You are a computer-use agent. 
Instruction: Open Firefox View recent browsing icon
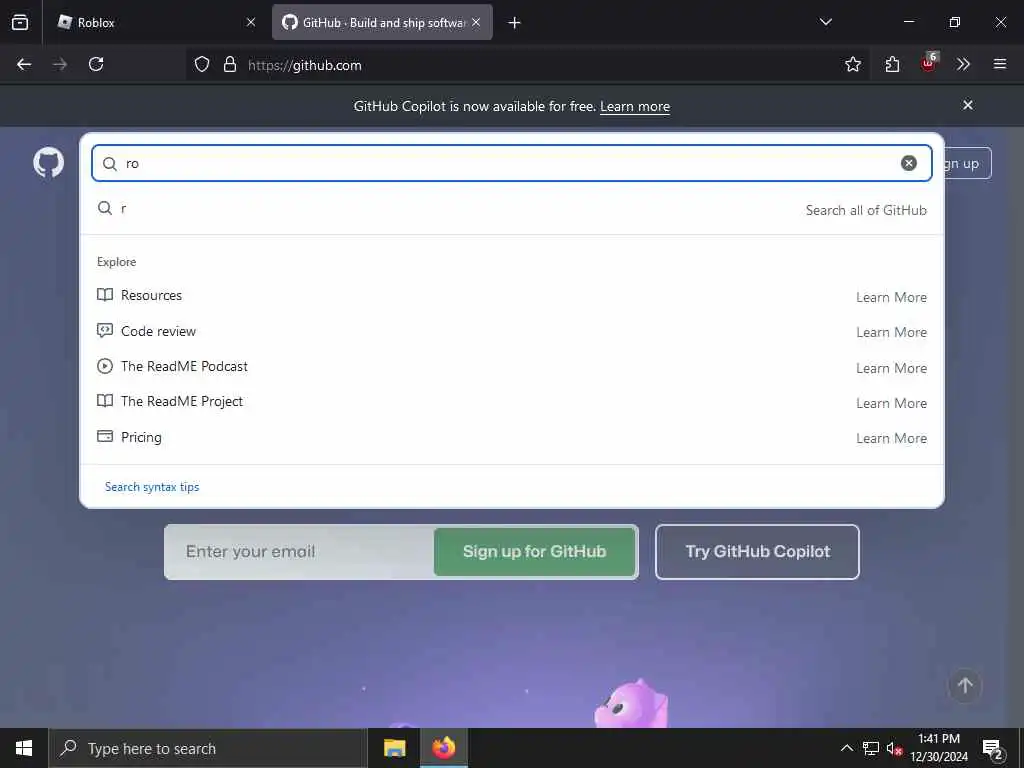[x=20, y=22]
